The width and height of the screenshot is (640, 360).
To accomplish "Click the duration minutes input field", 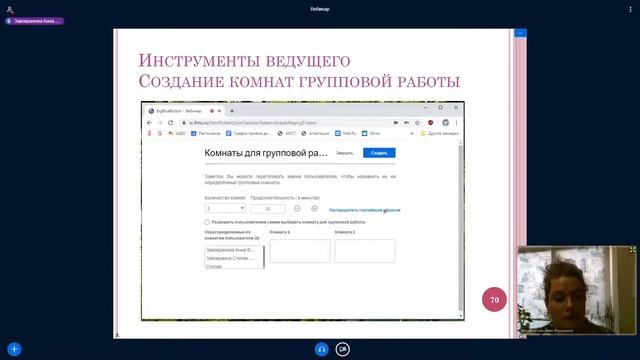I will [x=268, y=209].
